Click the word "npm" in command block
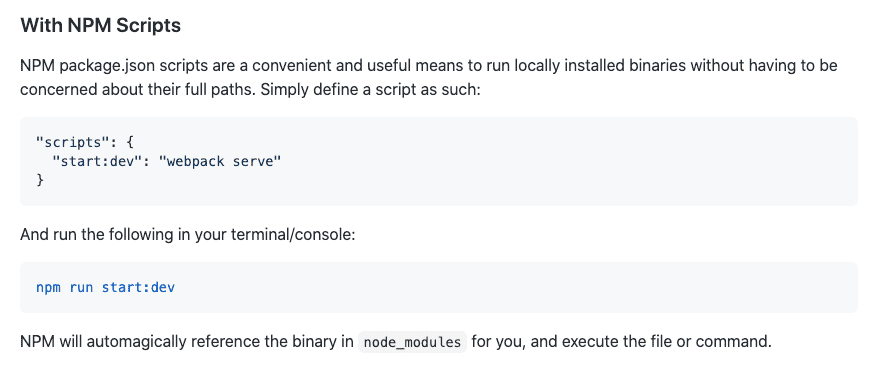The width and height of the screenshot is (877, 368). tap(49, 288)
